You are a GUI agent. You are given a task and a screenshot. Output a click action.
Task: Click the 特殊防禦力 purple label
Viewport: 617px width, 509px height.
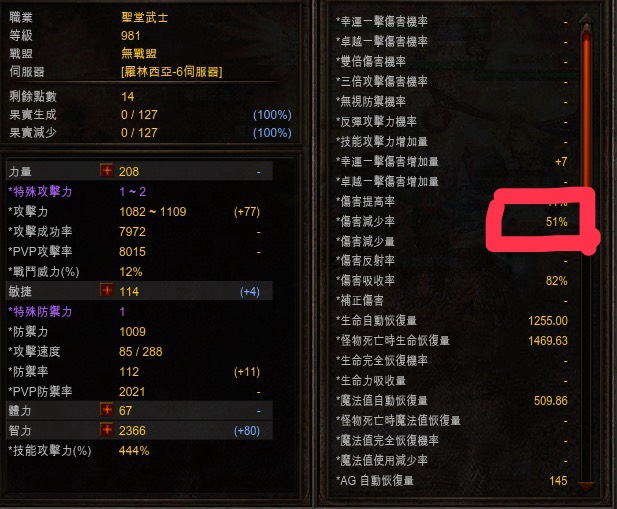(40, 312)
